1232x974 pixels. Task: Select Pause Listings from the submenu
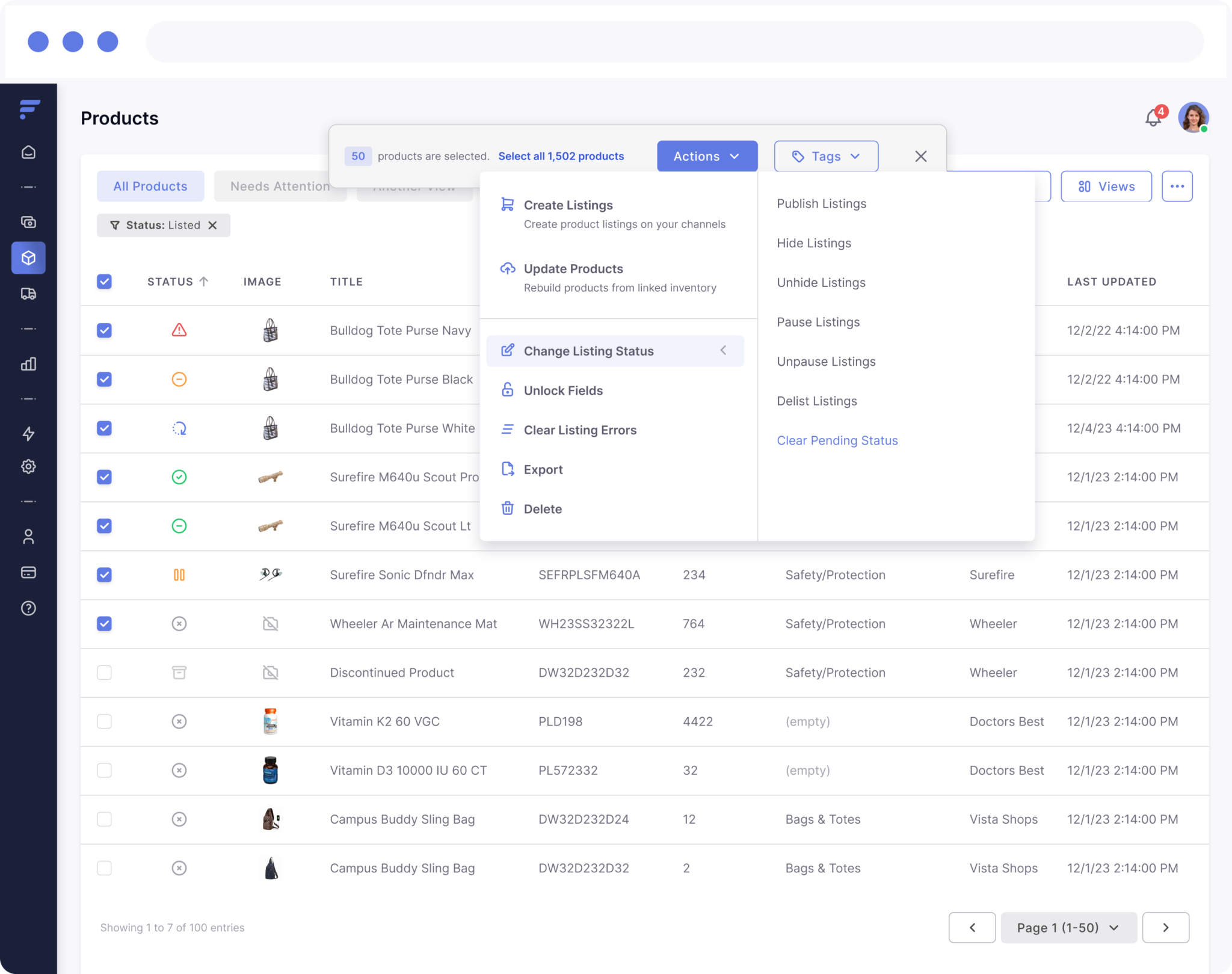click(818, 322)
